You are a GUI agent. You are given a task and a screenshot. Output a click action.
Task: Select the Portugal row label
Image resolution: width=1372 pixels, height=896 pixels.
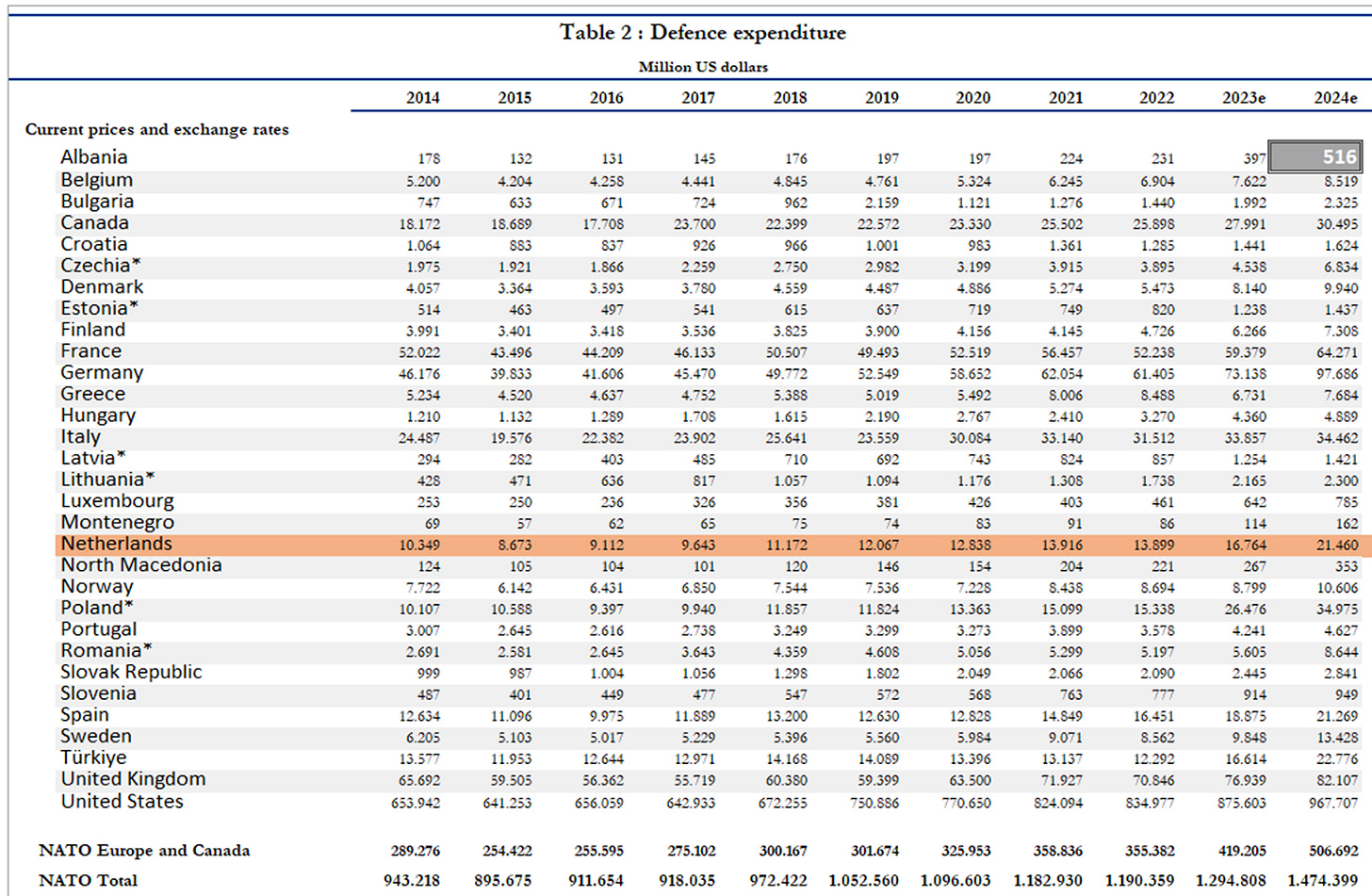[98, 629]
